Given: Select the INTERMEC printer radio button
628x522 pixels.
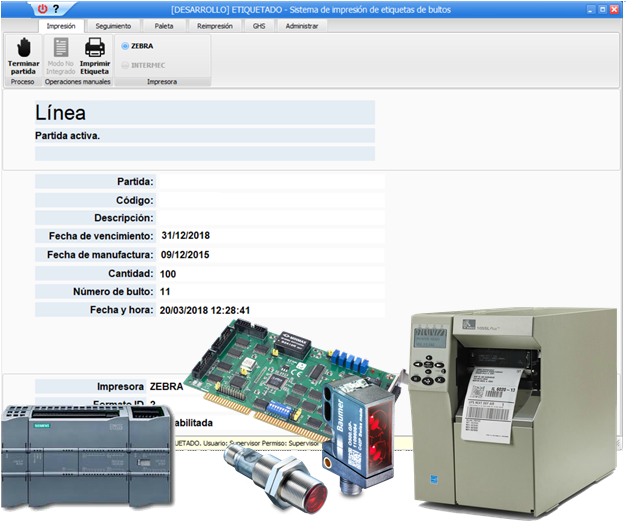Looking at the screenshot, I should pyautogui.click(x=125, y=65).
